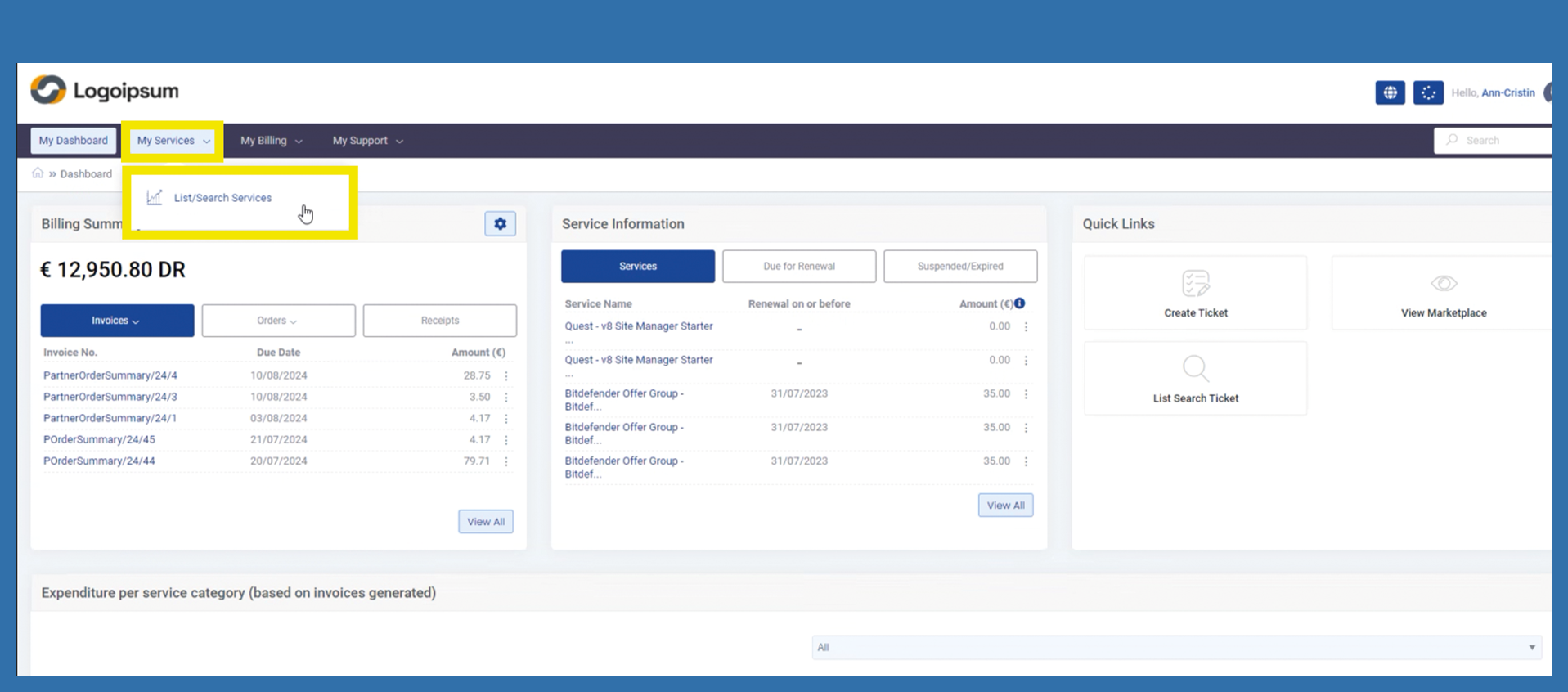Image resolution: width=1568 pixels, height=692 pixels.
Task: Click View All under invoices list
Action: [485, 522]
